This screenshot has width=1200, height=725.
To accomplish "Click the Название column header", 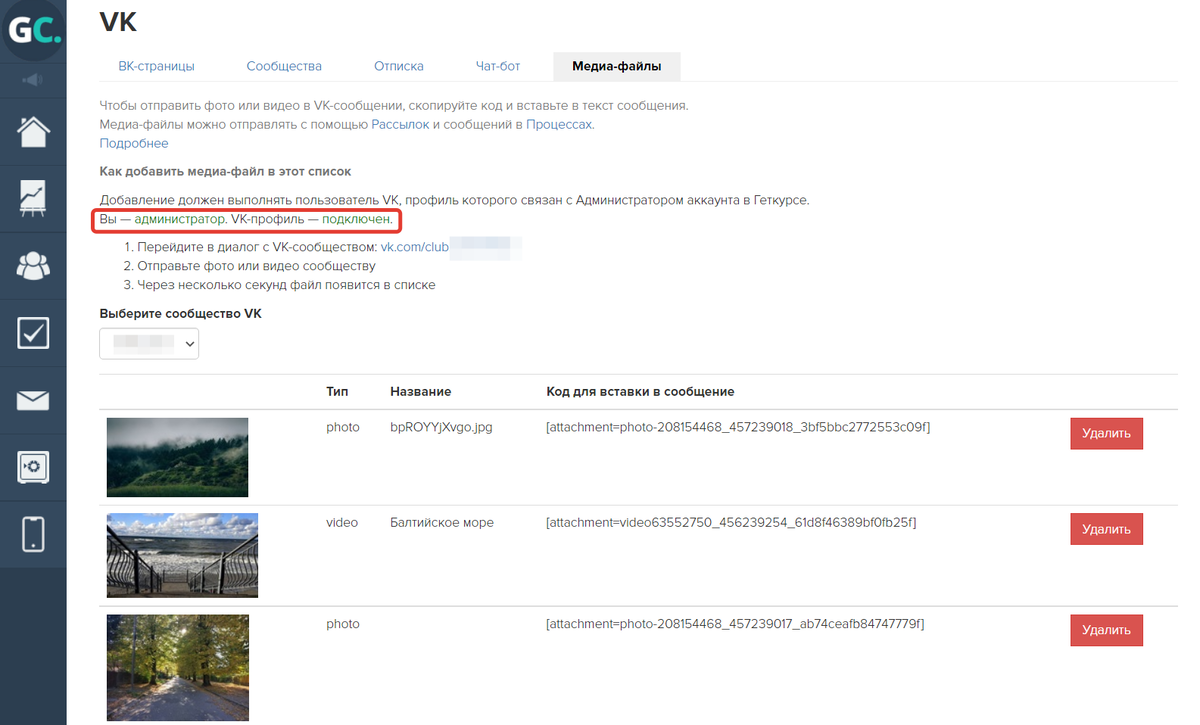I will (421, 391).
